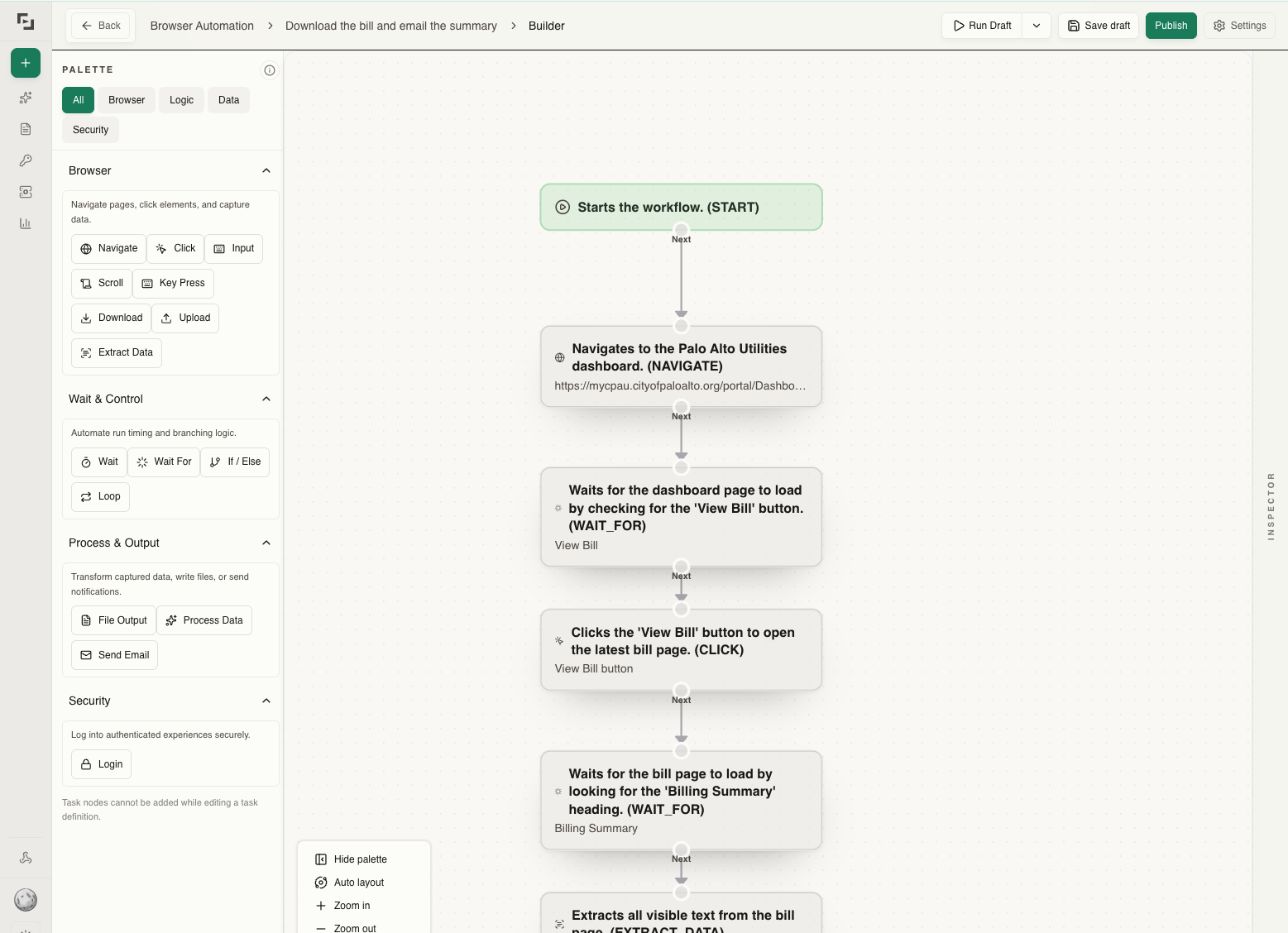
Task: Open the analytics bar chart icon in sidebar
Action: (x=26, y=223)
